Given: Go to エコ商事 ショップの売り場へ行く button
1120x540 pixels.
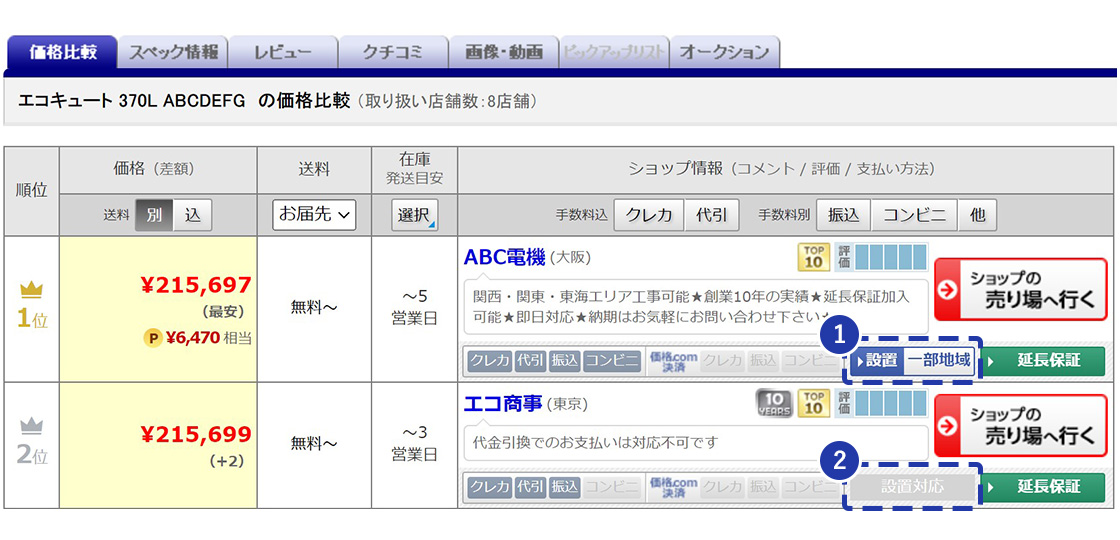Looking at the screenshot, I should pos(1021,425).
